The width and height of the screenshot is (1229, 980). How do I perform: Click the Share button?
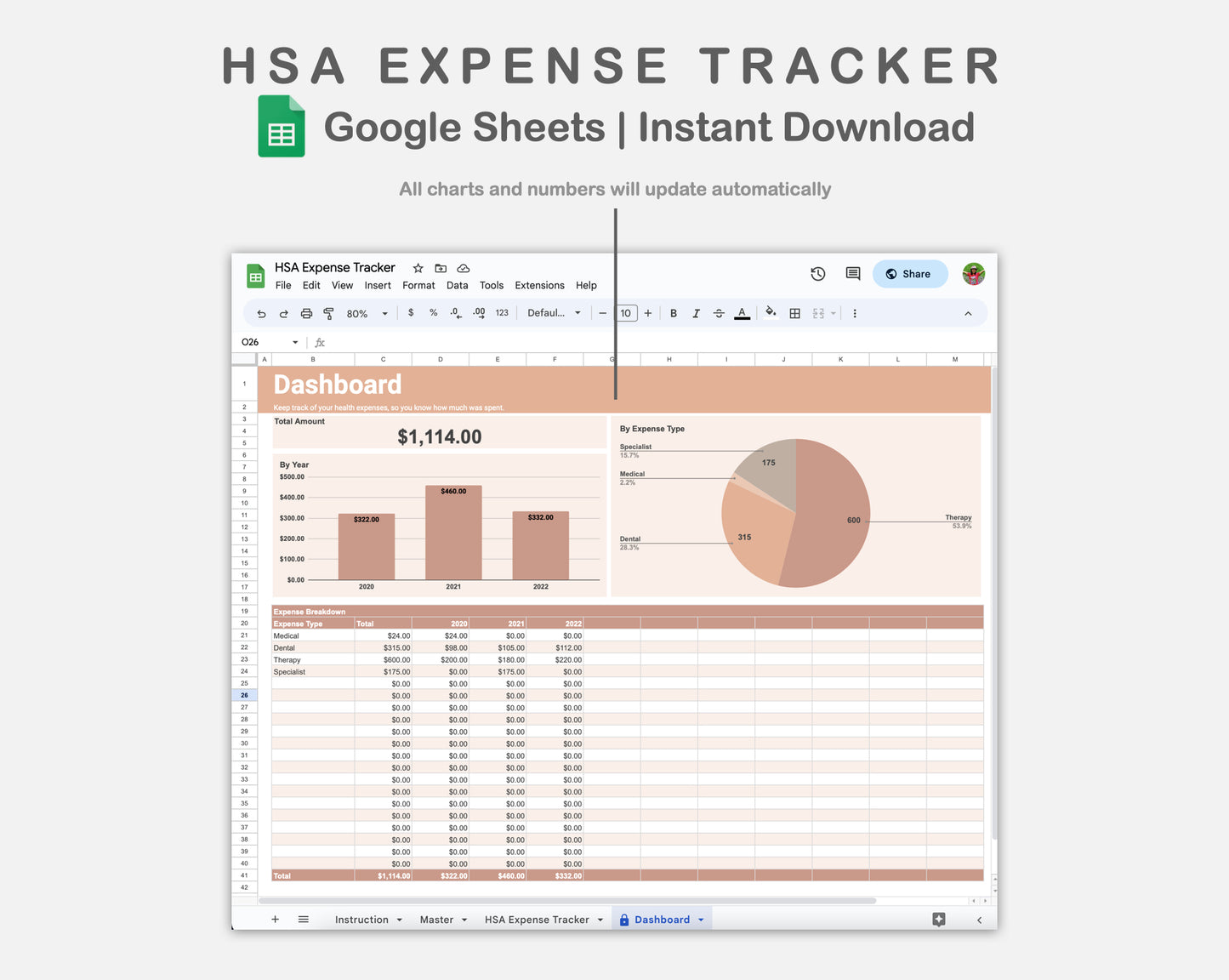click(x=909, y=273)
